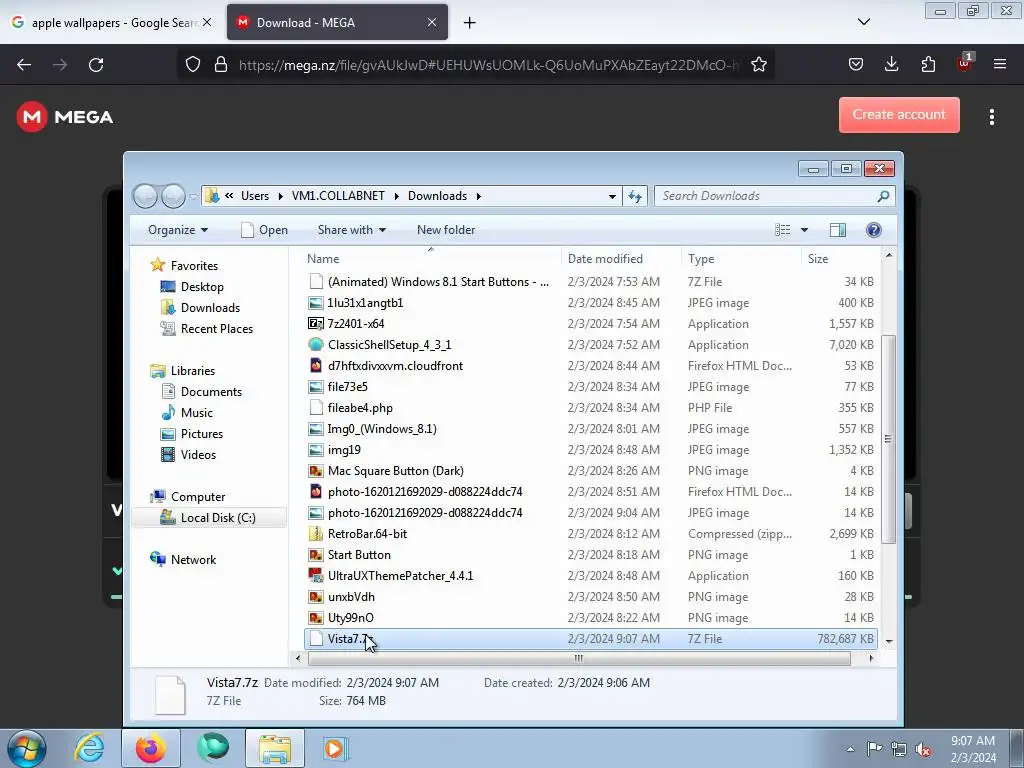Open Documents library
This screenshot has height=768, width=1024.
211,392
